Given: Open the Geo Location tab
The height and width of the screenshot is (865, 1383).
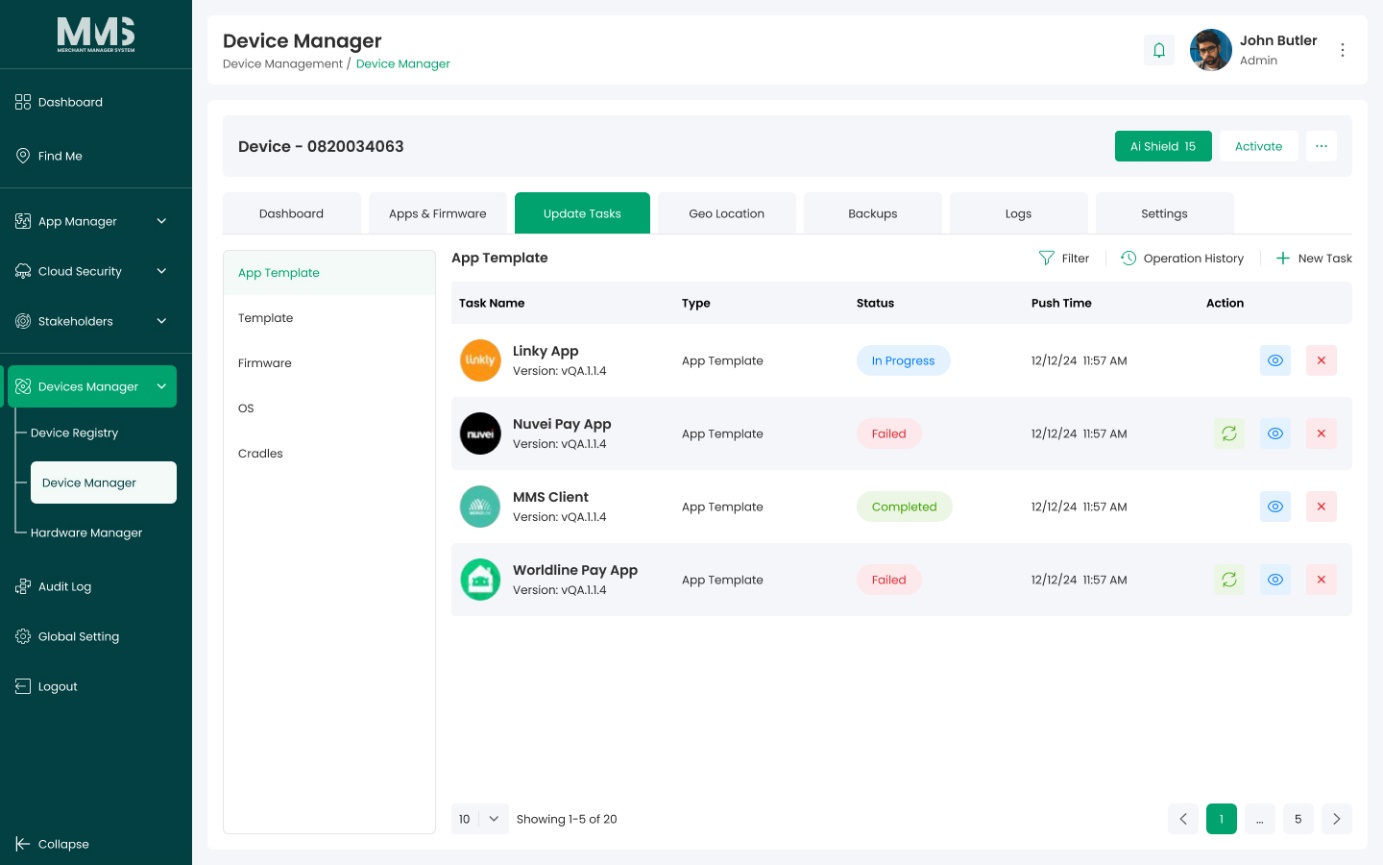Looking at the screenshot, I should pyautogui.click(x=727, y=213).
